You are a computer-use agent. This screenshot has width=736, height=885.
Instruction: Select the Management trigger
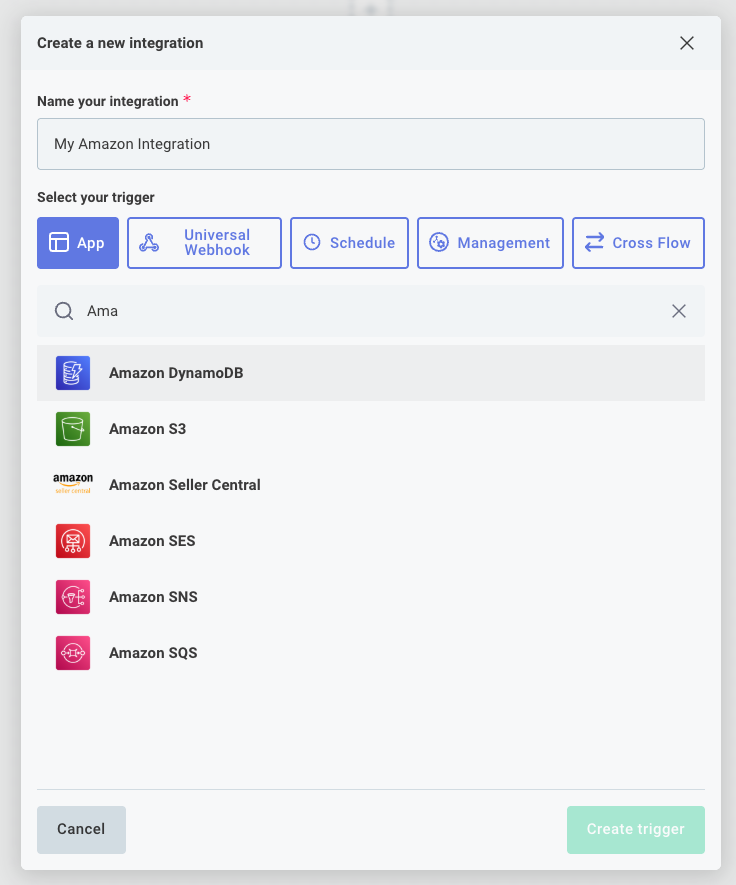click(x=490, y=243)
